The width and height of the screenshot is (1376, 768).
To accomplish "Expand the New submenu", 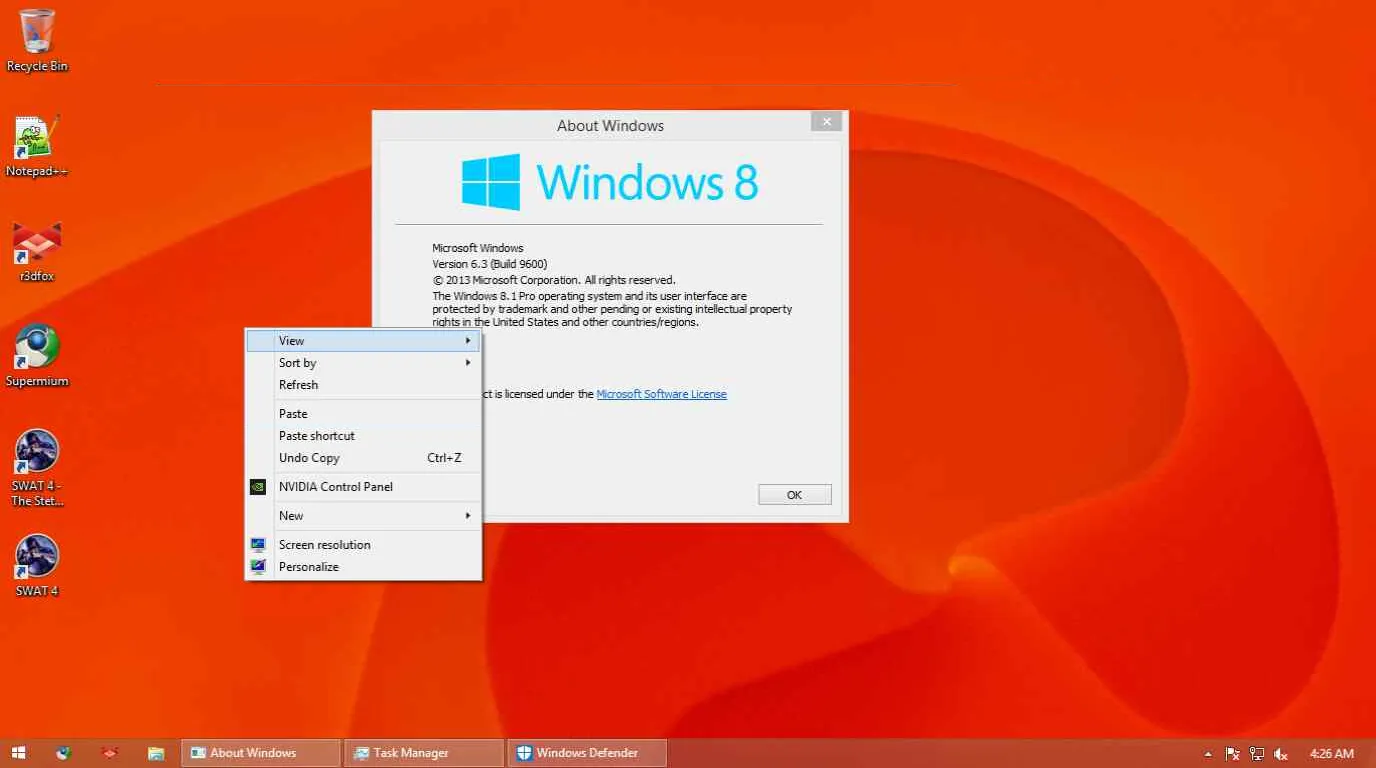I will [364, 516].
